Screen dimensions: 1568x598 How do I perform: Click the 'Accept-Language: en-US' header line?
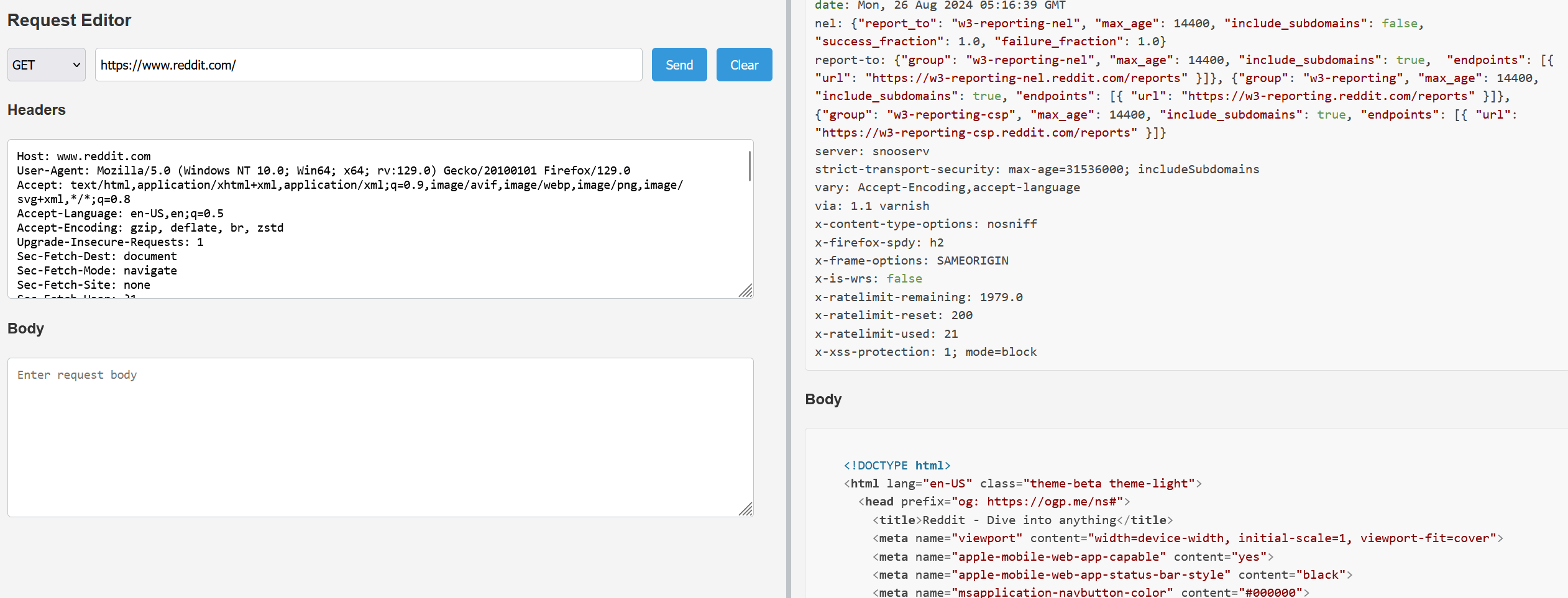[120, 214]
